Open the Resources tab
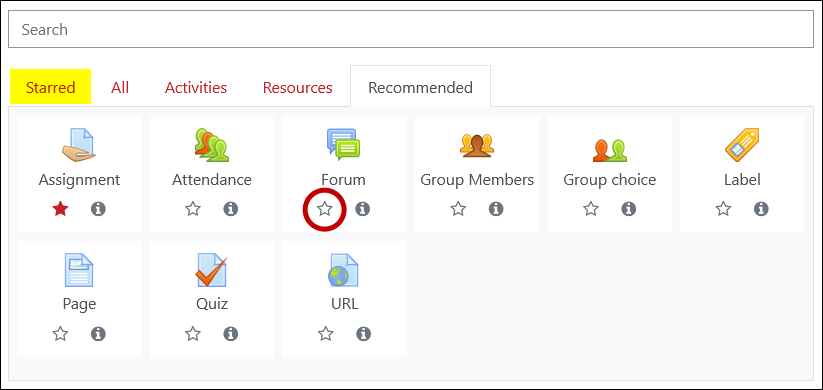This screenshot has height=390, width=823. coord(298,87)
